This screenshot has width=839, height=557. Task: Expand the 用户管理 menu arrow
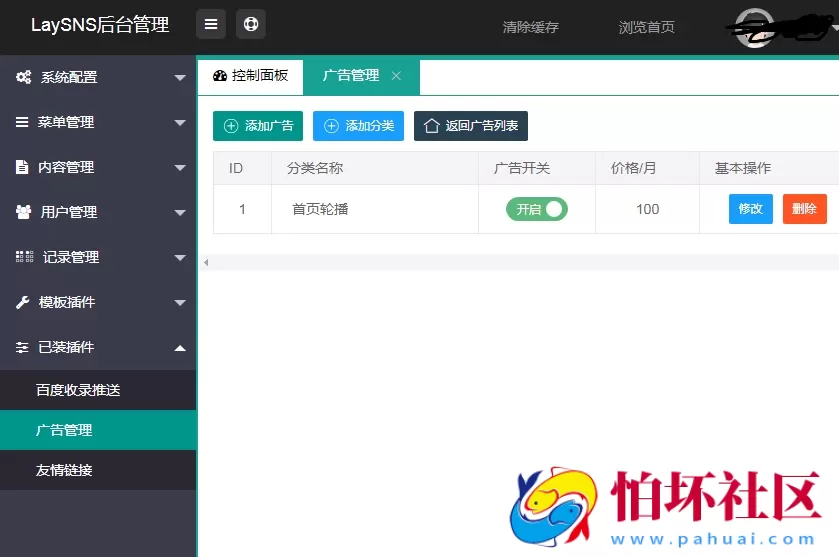coord(180,212)
